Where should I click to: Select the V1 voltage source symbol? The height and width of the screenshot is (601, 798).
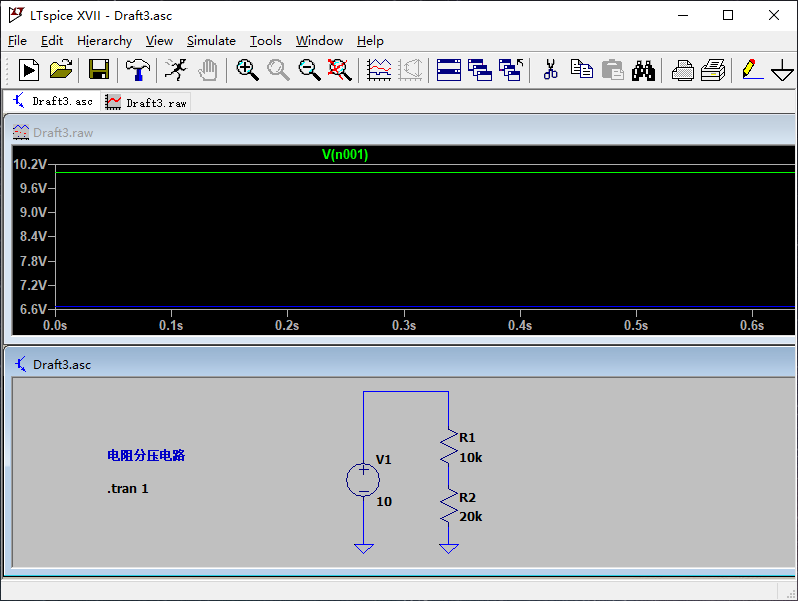click(x=363, y=480)
